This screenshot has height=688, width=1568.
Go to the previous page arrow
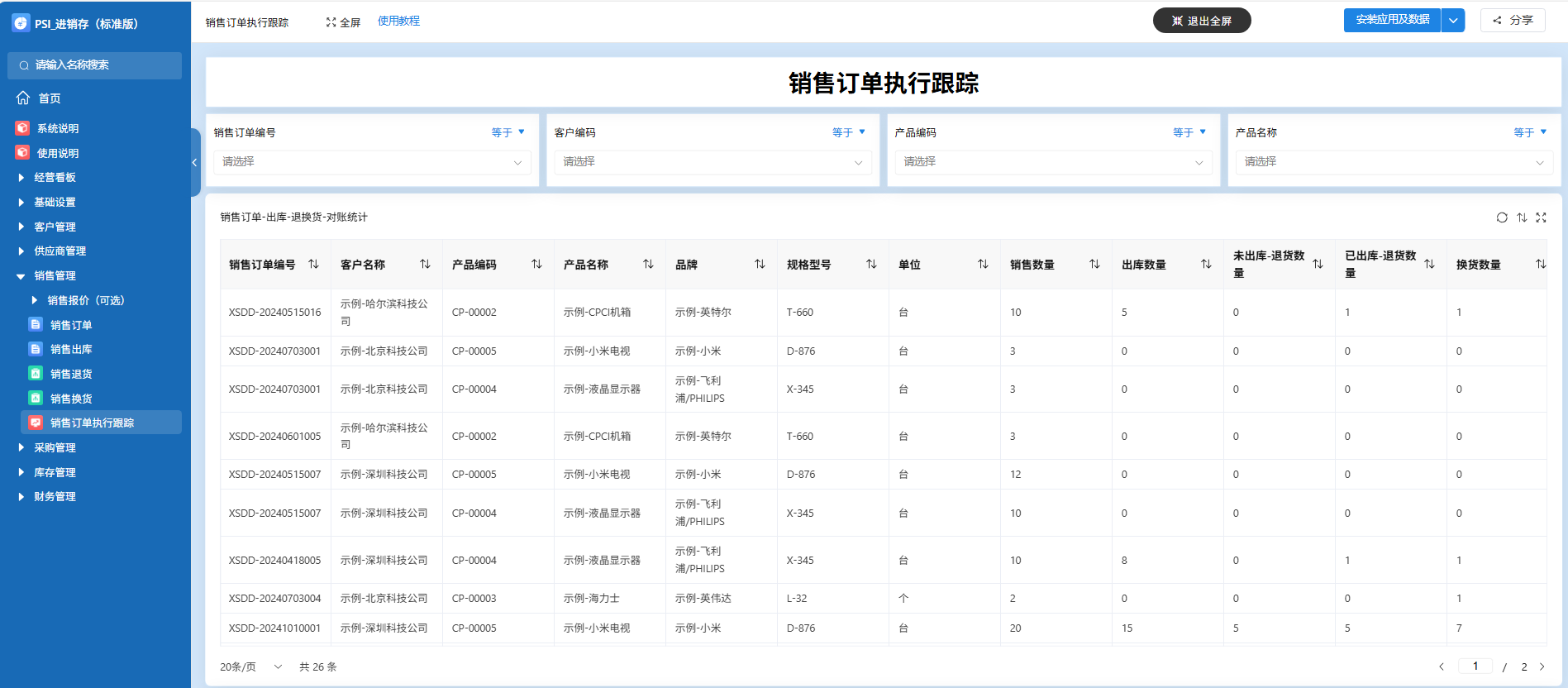(x=1442, y=666)
